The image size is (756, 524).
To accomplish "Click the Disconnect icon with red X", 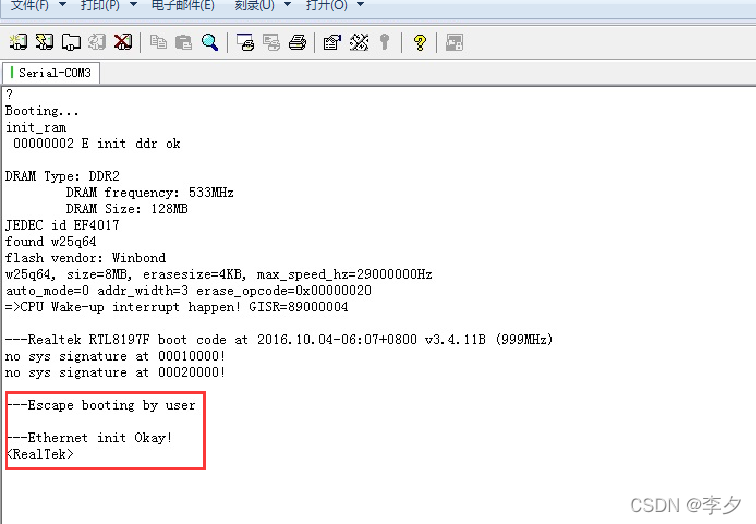I will (123, 42).
